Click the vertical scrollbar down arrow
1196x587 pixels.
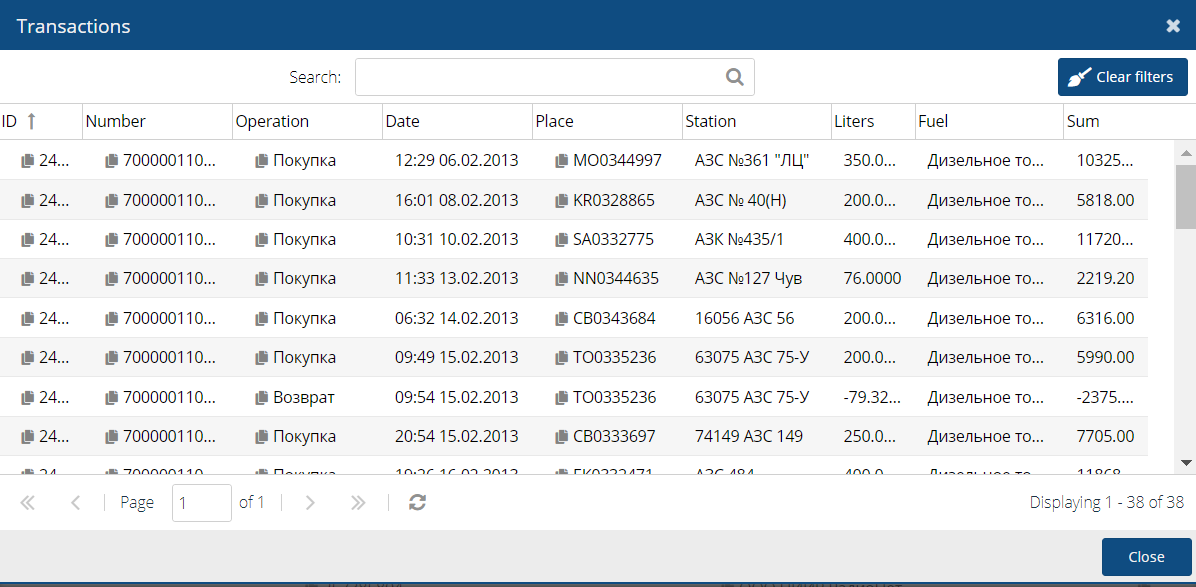[x=1186, y=463]
